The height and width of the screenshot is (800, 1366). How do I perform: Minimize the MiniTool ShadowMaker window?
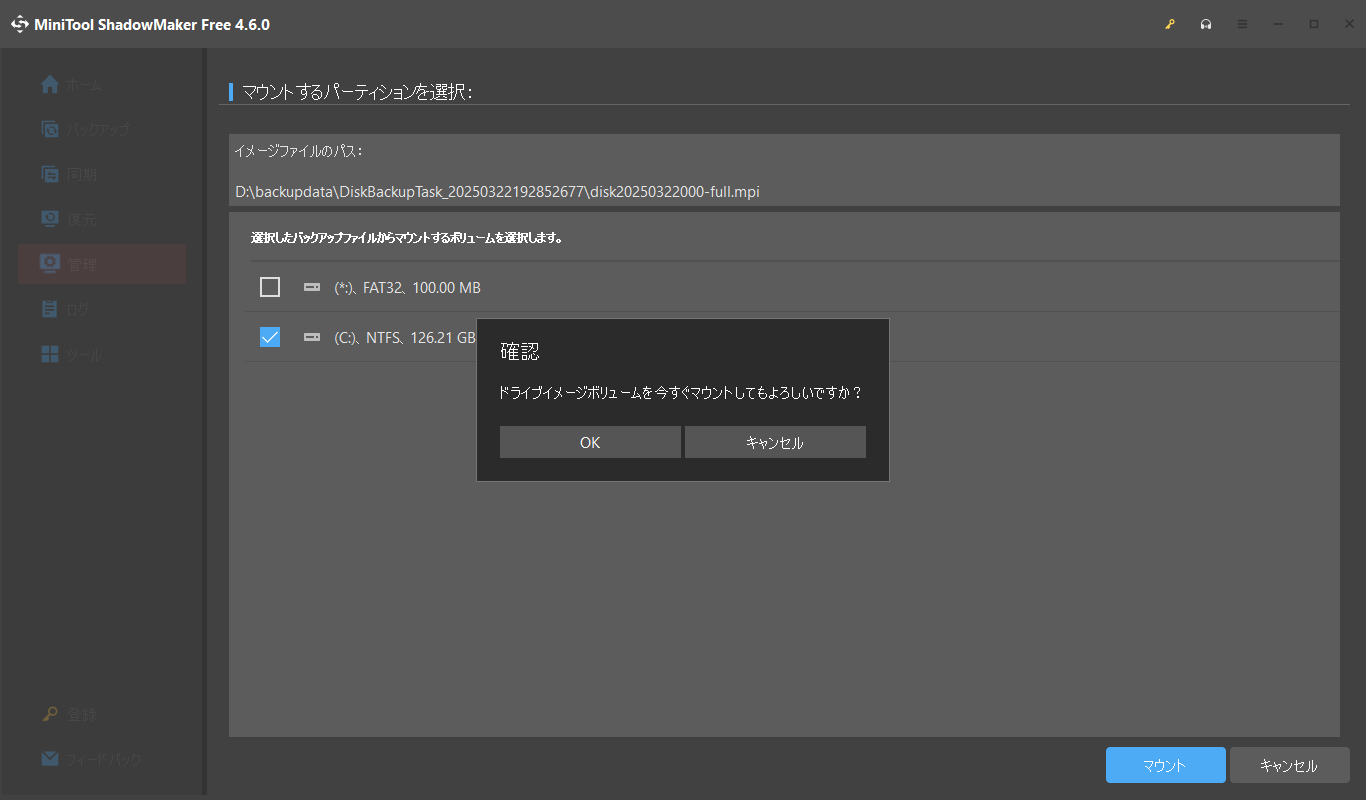(1278, 24)
